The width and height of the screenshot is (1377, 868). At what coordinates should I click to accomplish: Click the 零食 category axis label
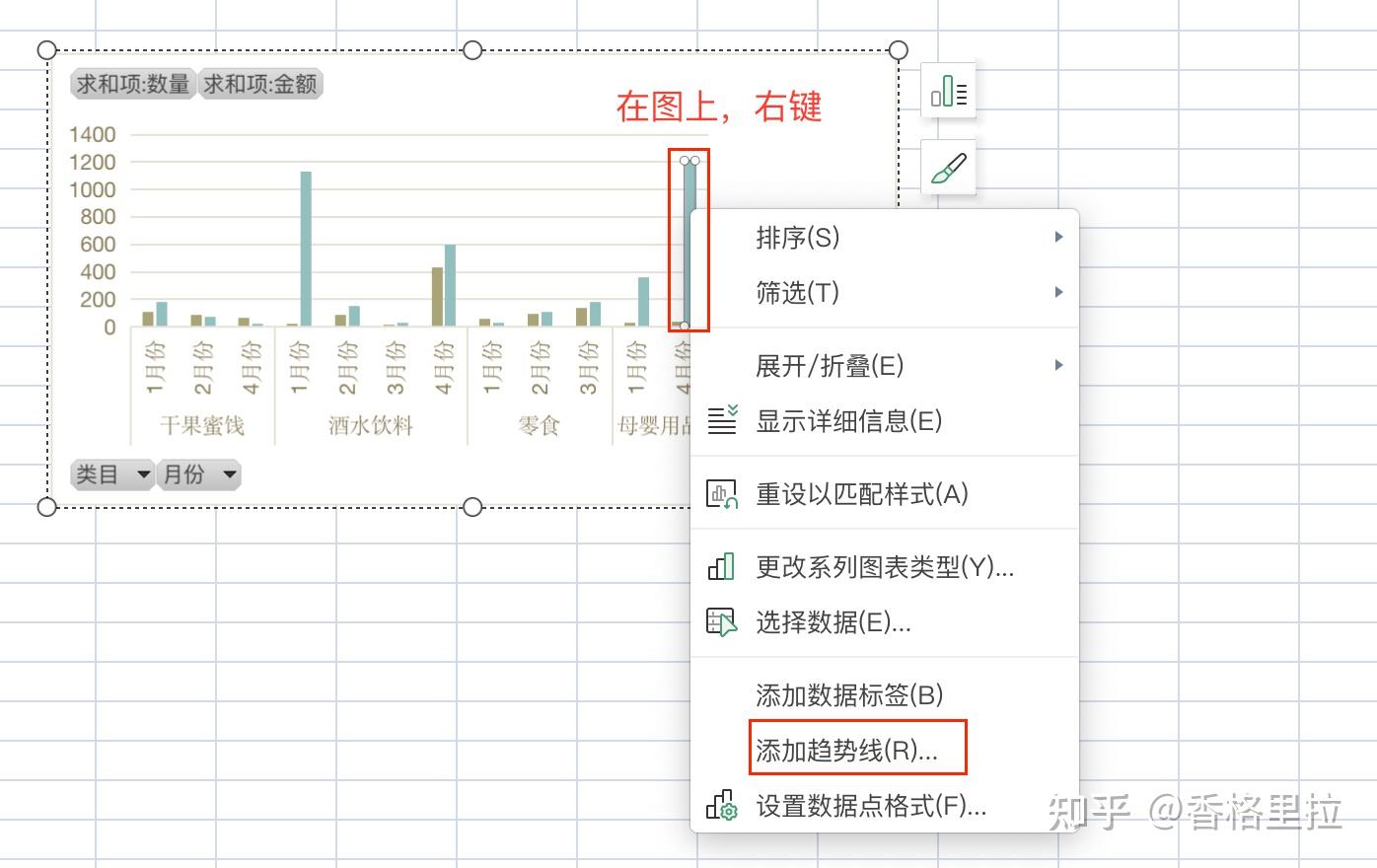click(540, 425)
